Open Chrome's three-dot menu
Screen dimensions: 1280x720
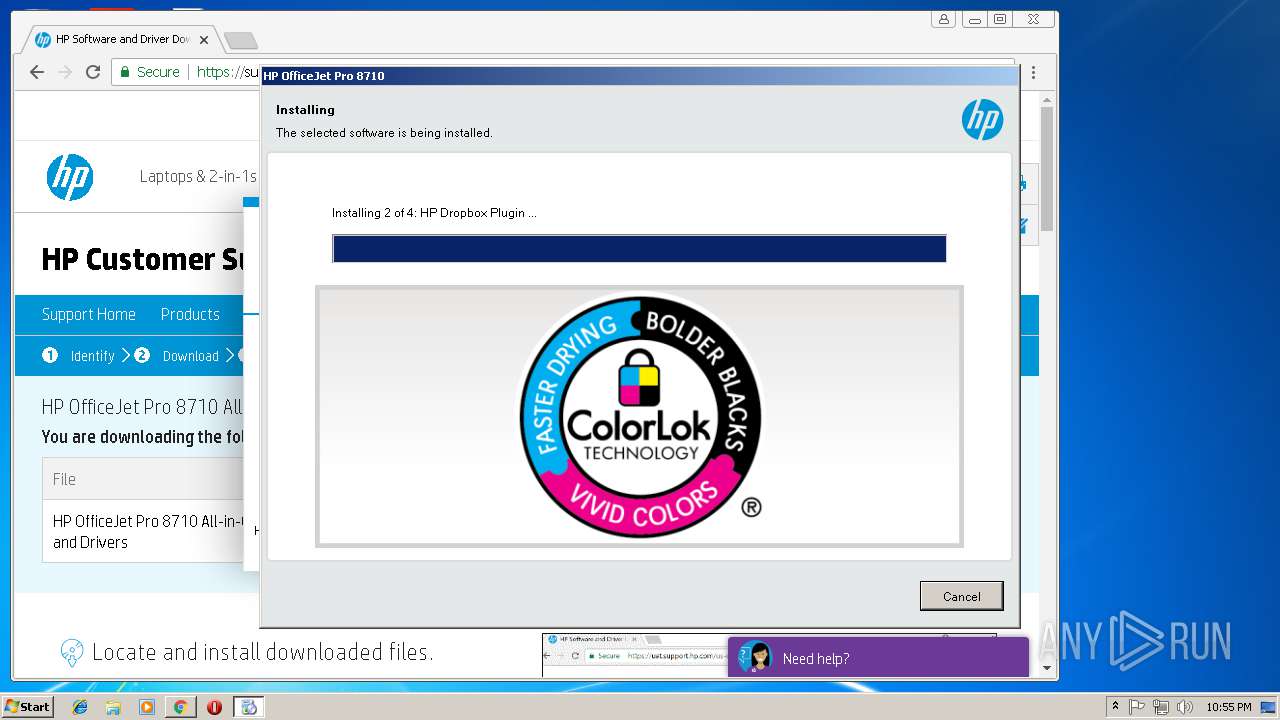(1033, 73)
